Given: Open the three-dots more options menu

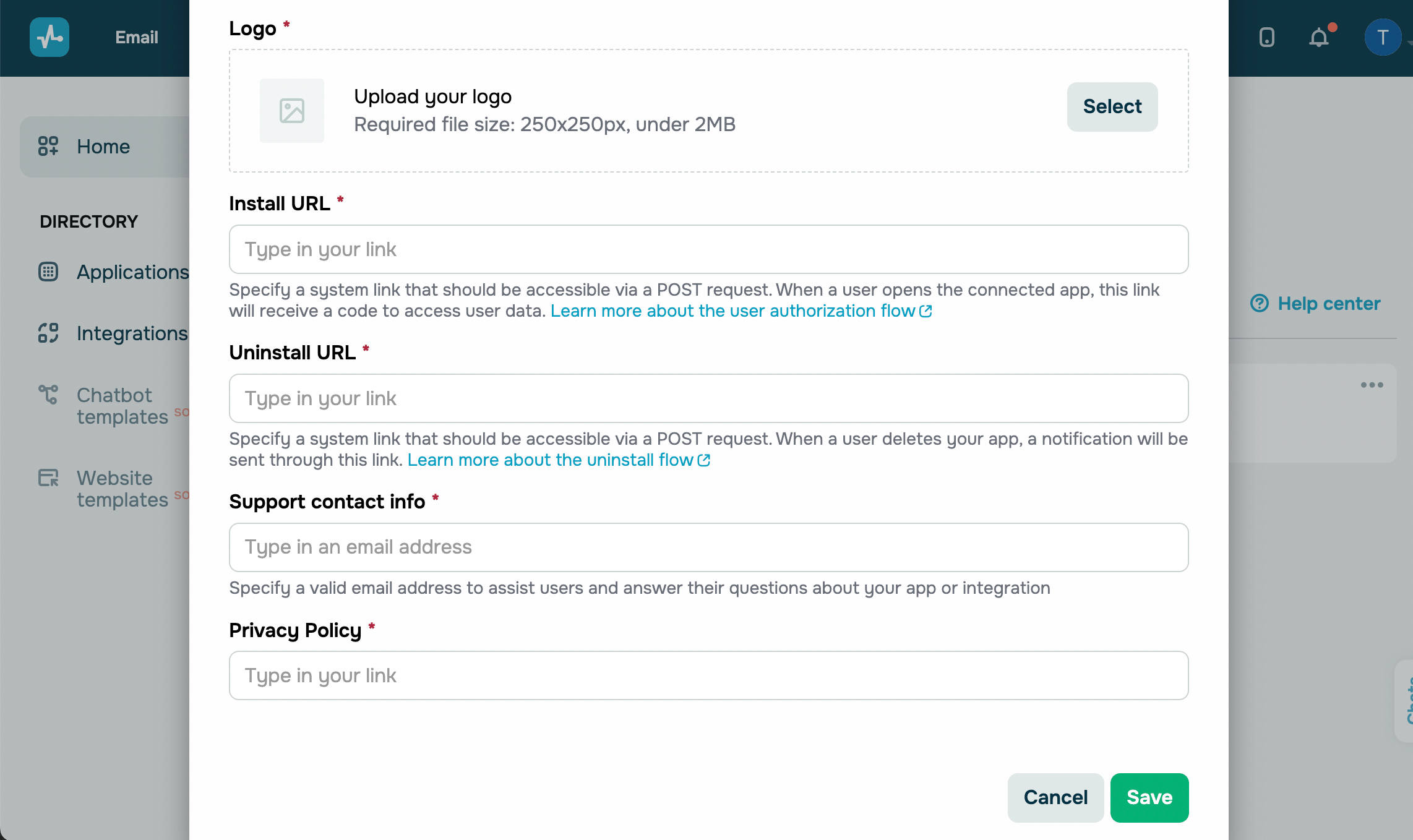Looking at the screenshot, I should click(1372, 385).
